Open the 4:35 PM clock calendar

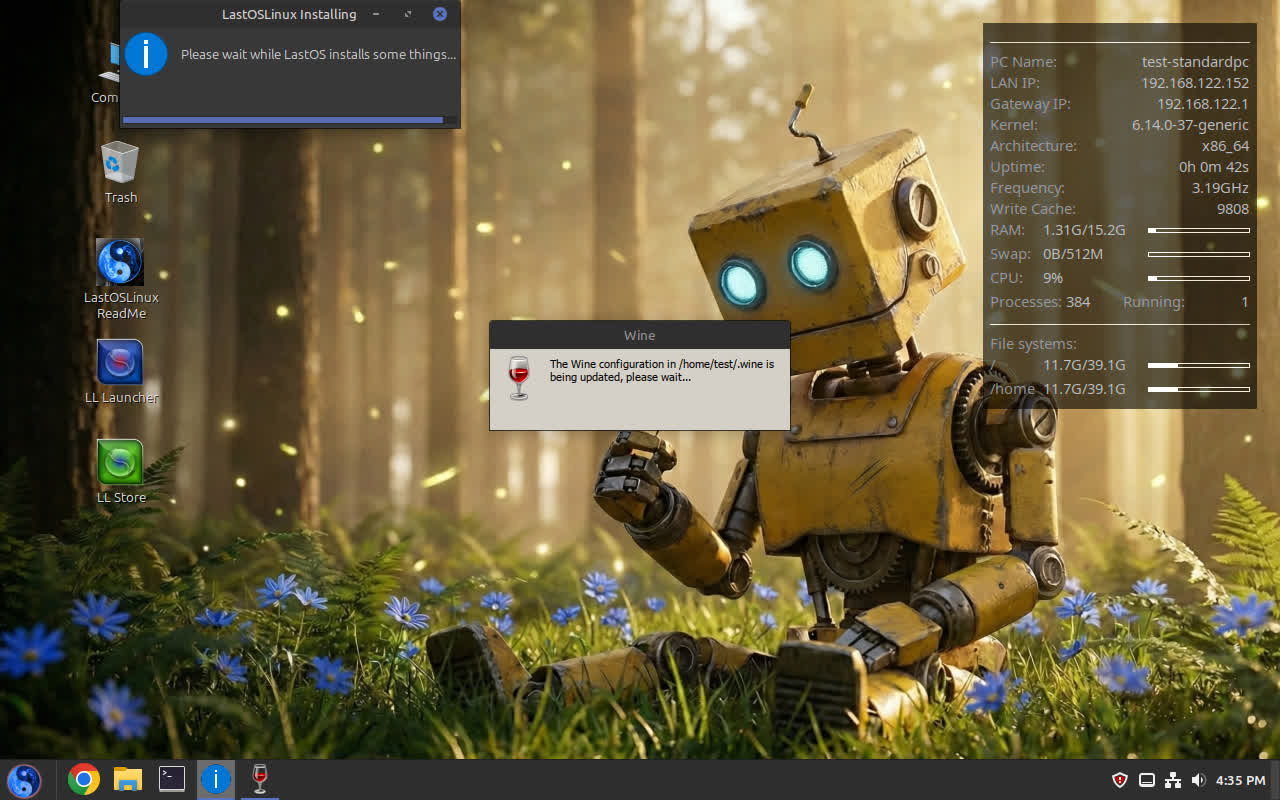(x=1241, y=780)
